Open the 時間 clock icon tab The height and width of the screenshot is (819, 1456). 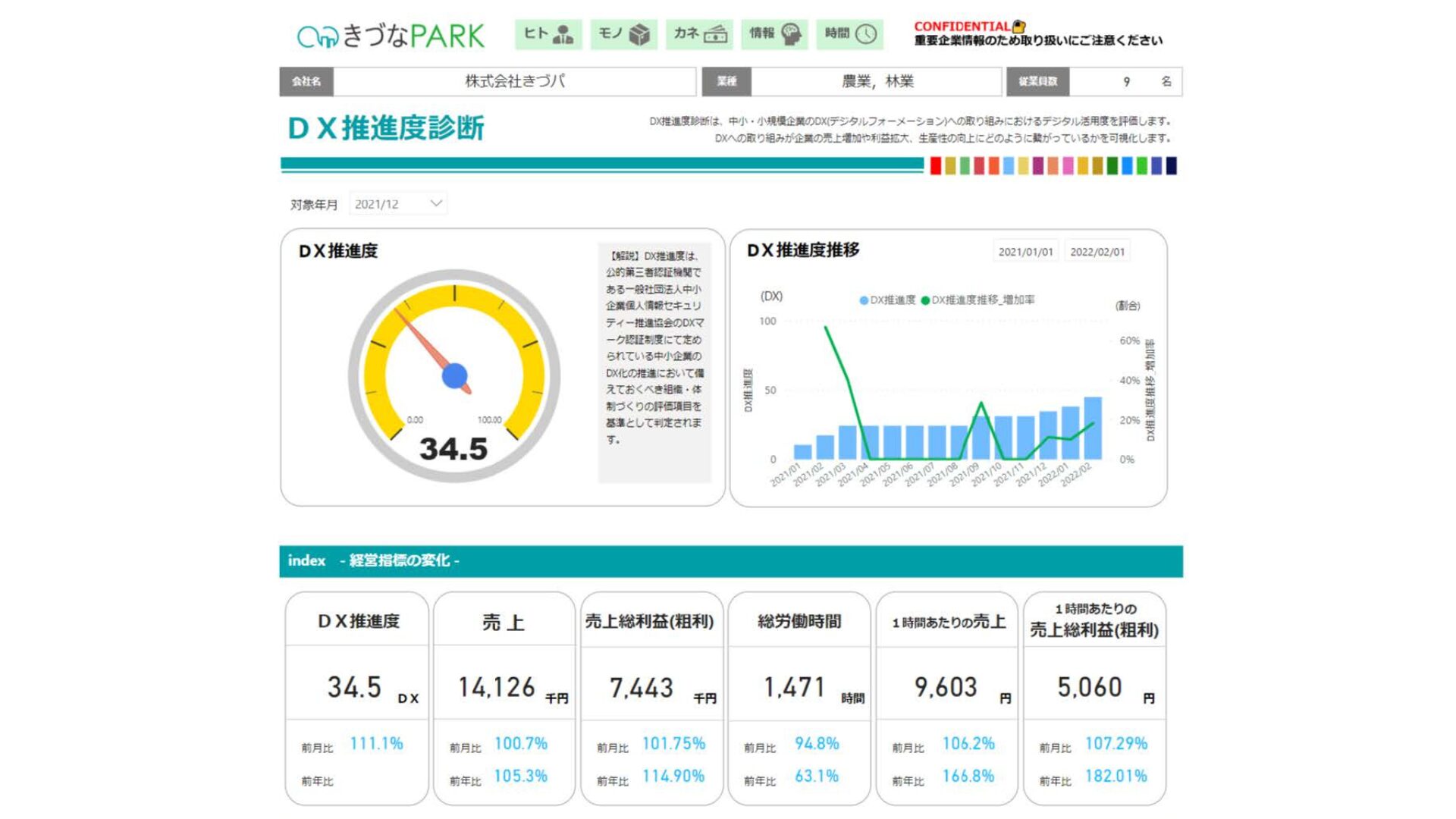point(849,34)
